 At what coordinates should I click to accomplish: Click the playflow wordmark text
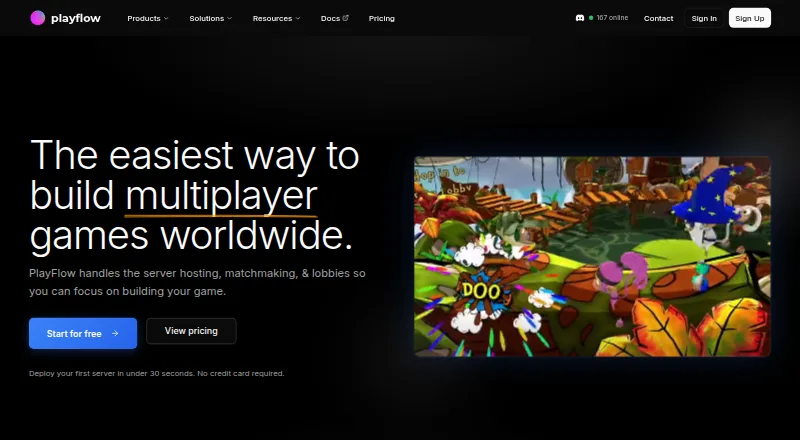(x=76, y=18)
